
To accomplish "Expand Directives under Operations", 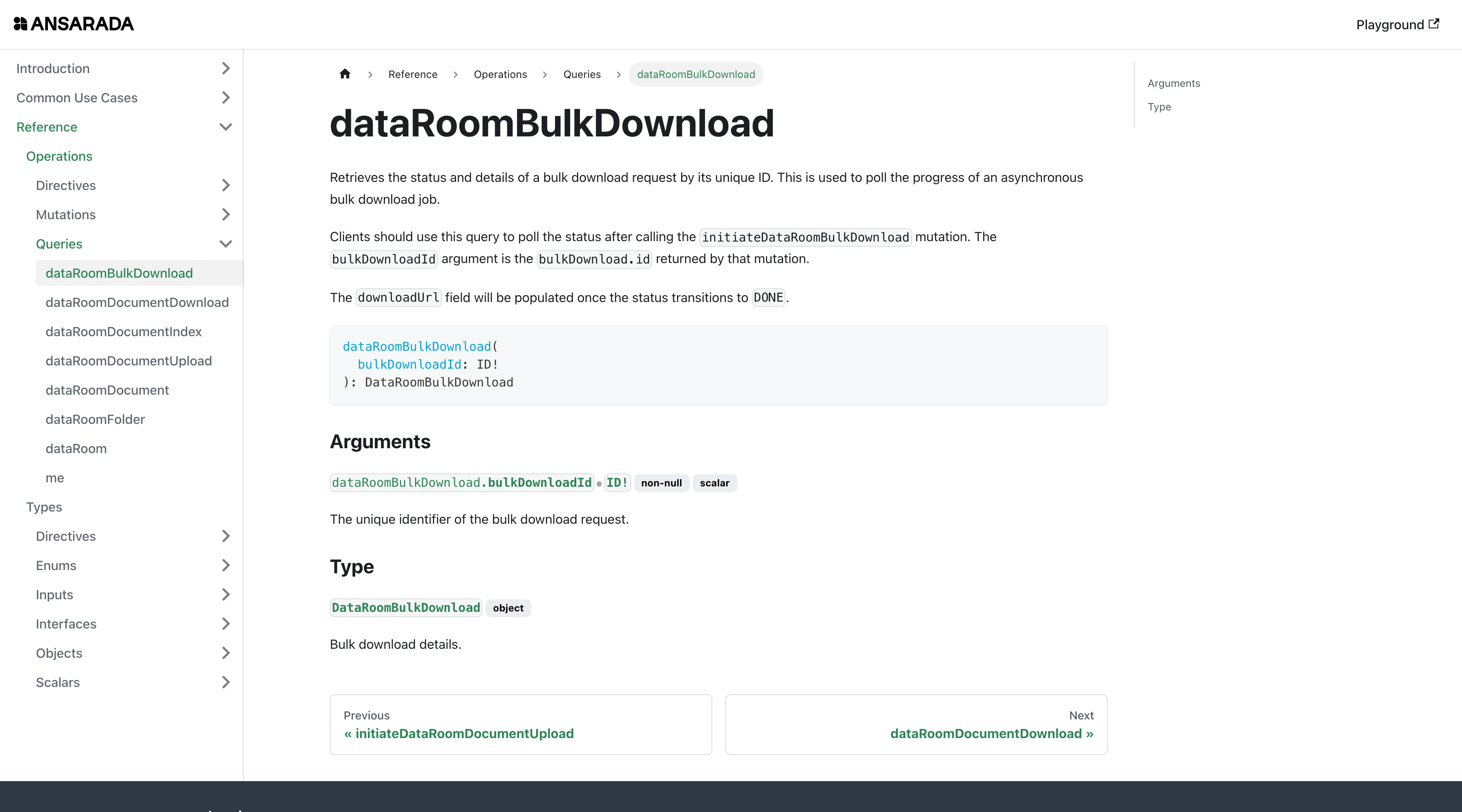I will click(225, 186).
